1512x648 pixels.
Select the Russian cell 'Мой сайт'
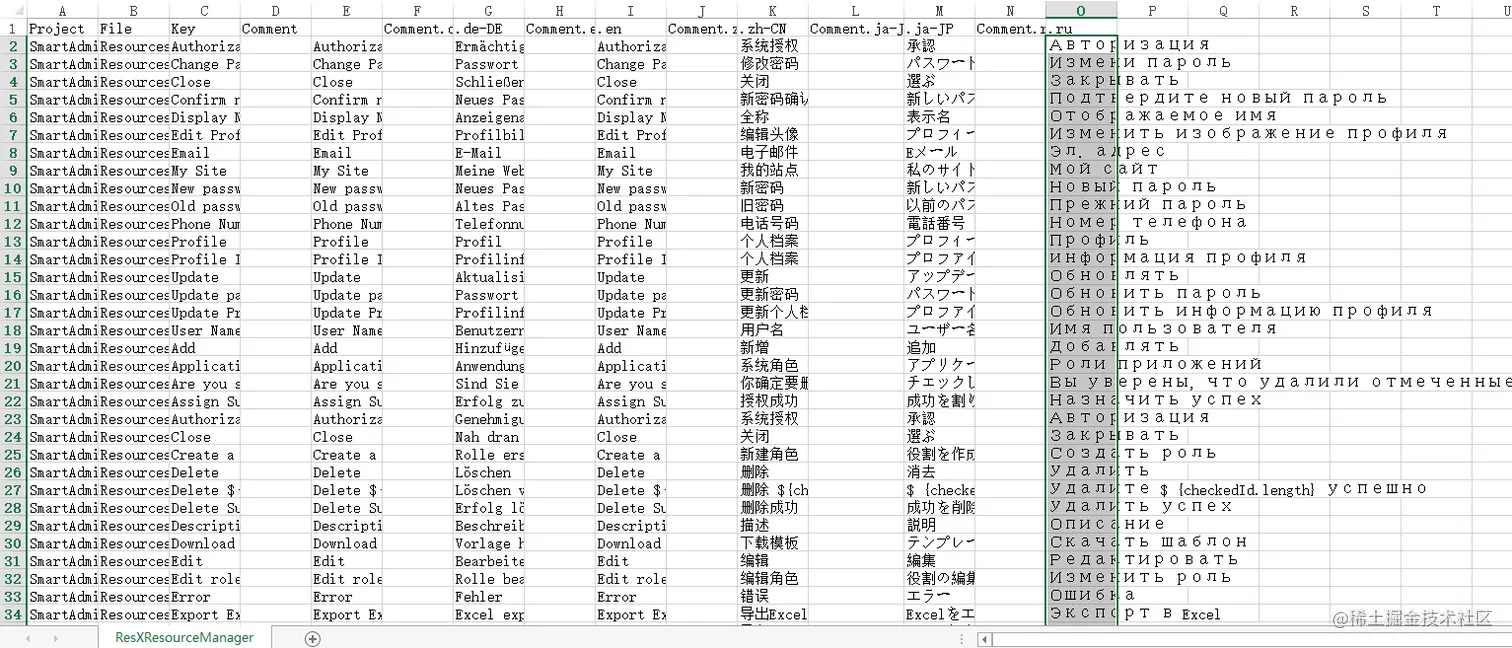pos(1081,170)
